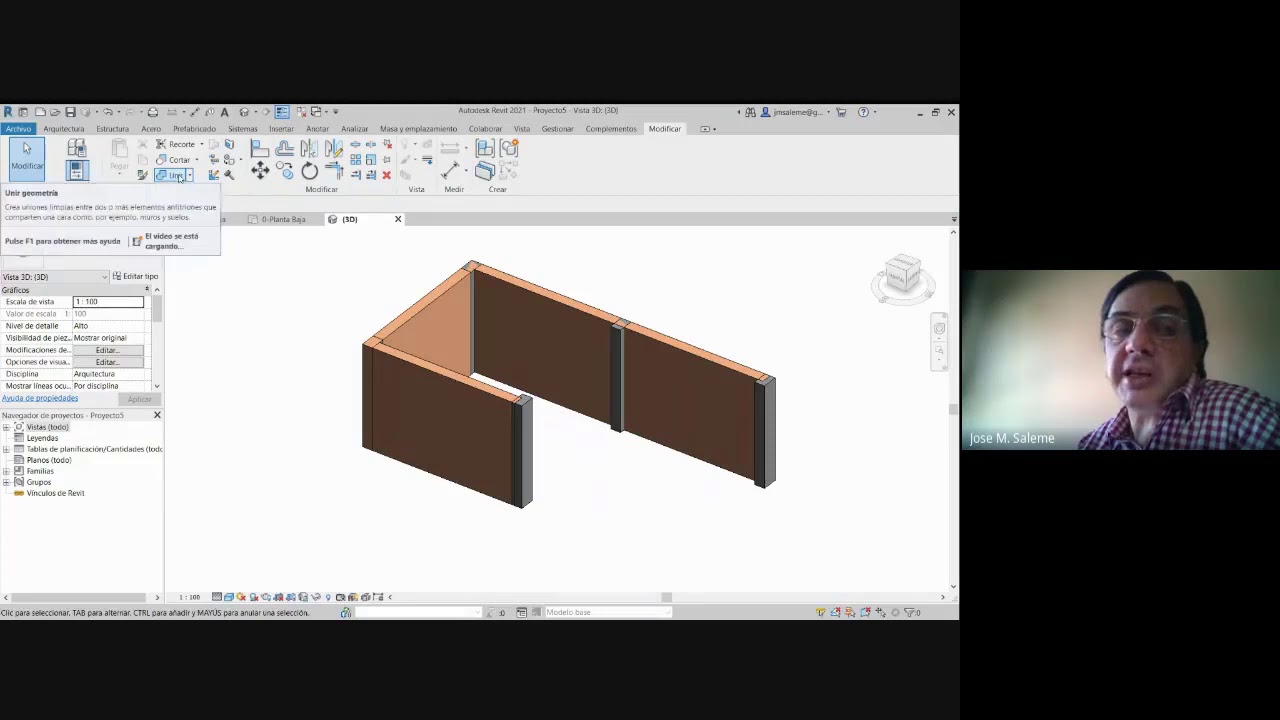Select the Rotate tool icon
Image resolution: width=1280 pixels, height=720 pixels.
pyautogui.click(x=310, y=171)
